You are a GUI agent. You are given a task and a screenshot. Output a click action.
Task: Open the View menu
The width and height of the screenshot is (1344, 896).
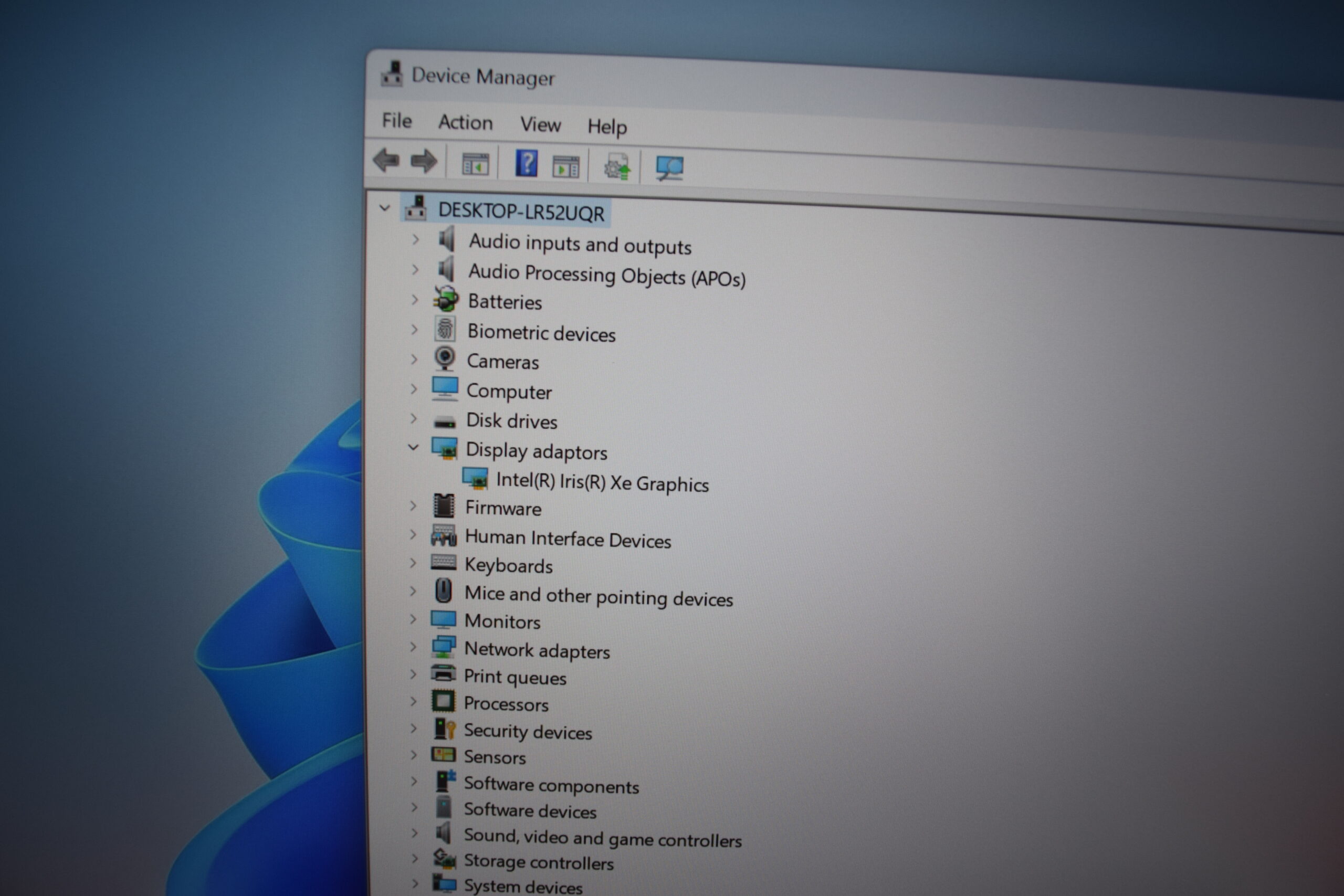(x=540, y=124)
